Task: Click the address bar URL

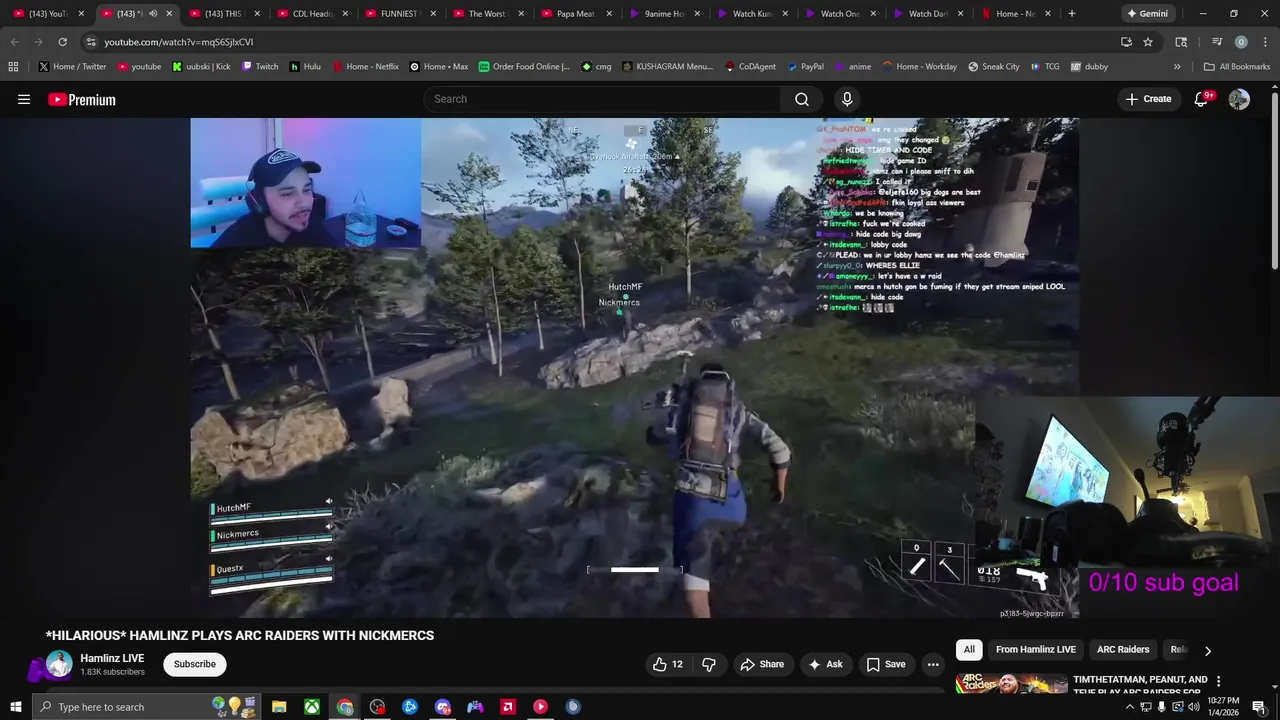Action: point(178,42)
